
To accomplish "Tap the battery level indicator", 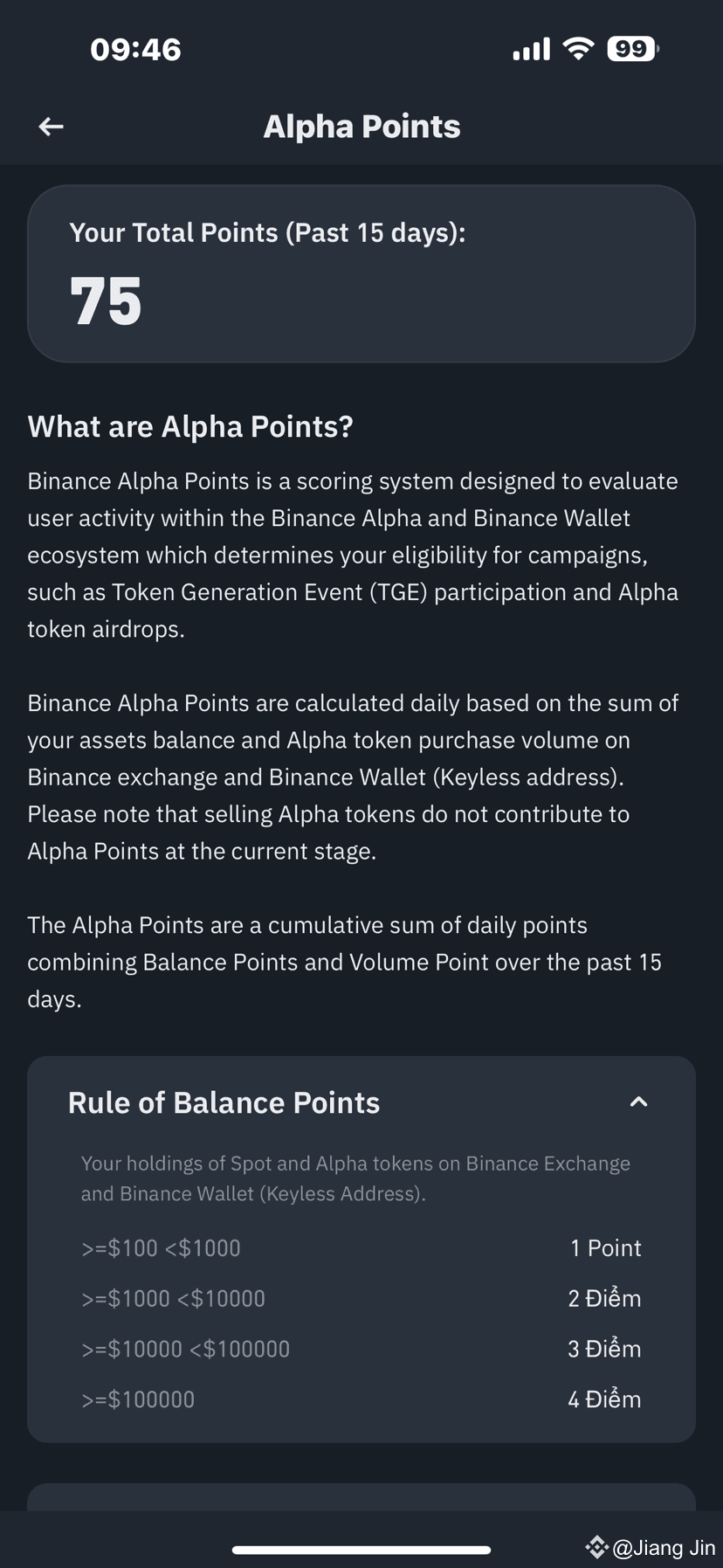I will (x=633, y=49).
